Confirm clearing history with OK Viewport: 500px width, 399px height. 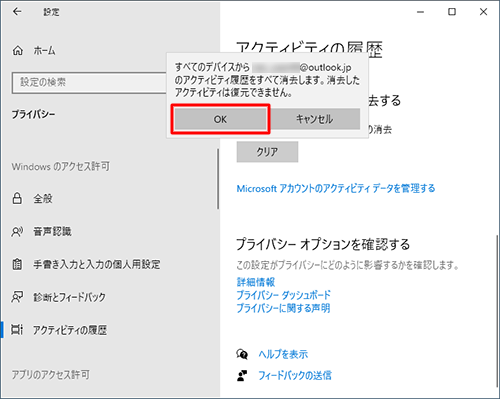point(220,119)
